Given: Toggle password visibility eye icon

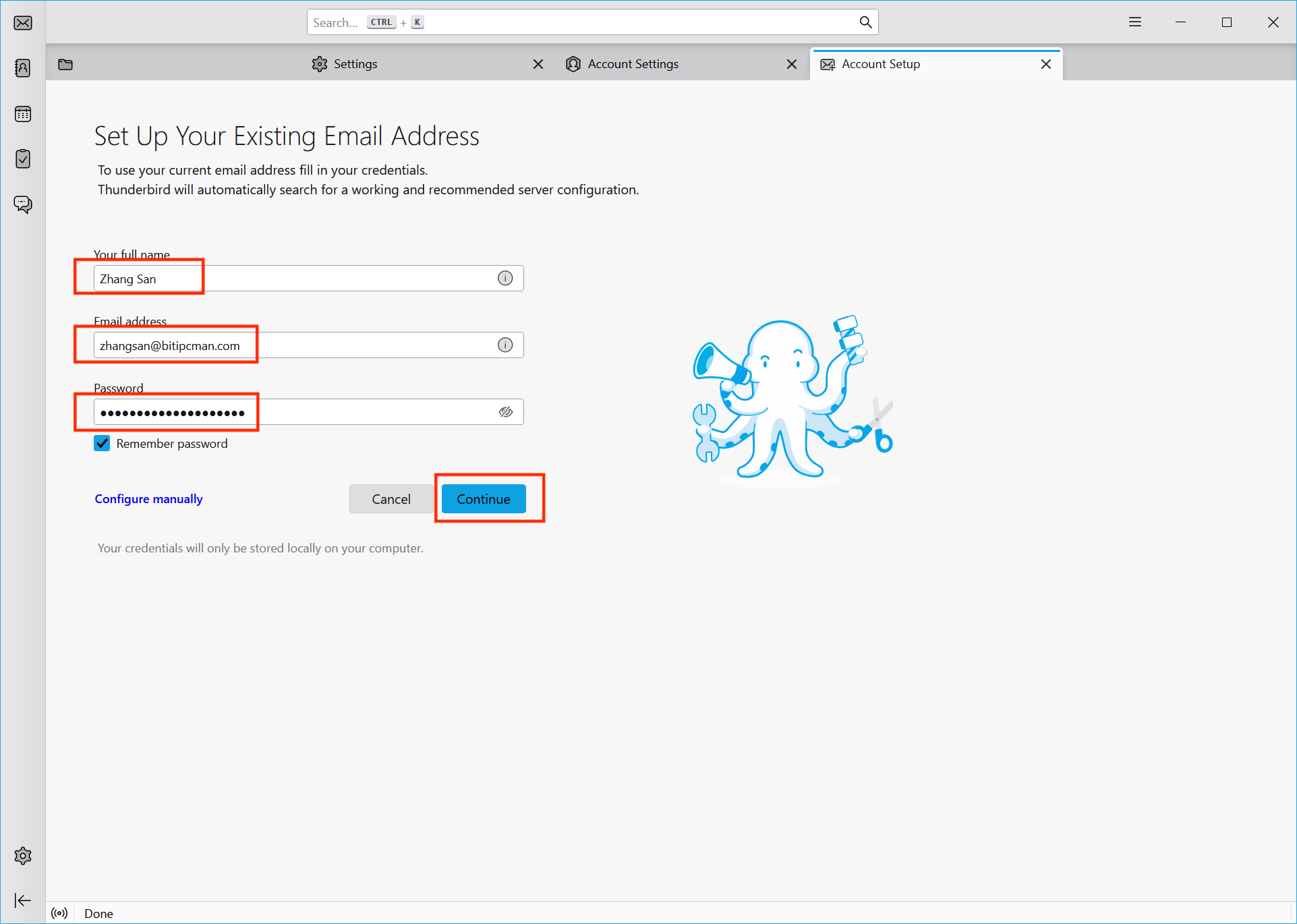Looking at the screenshot, I should [x=506, y=411].
